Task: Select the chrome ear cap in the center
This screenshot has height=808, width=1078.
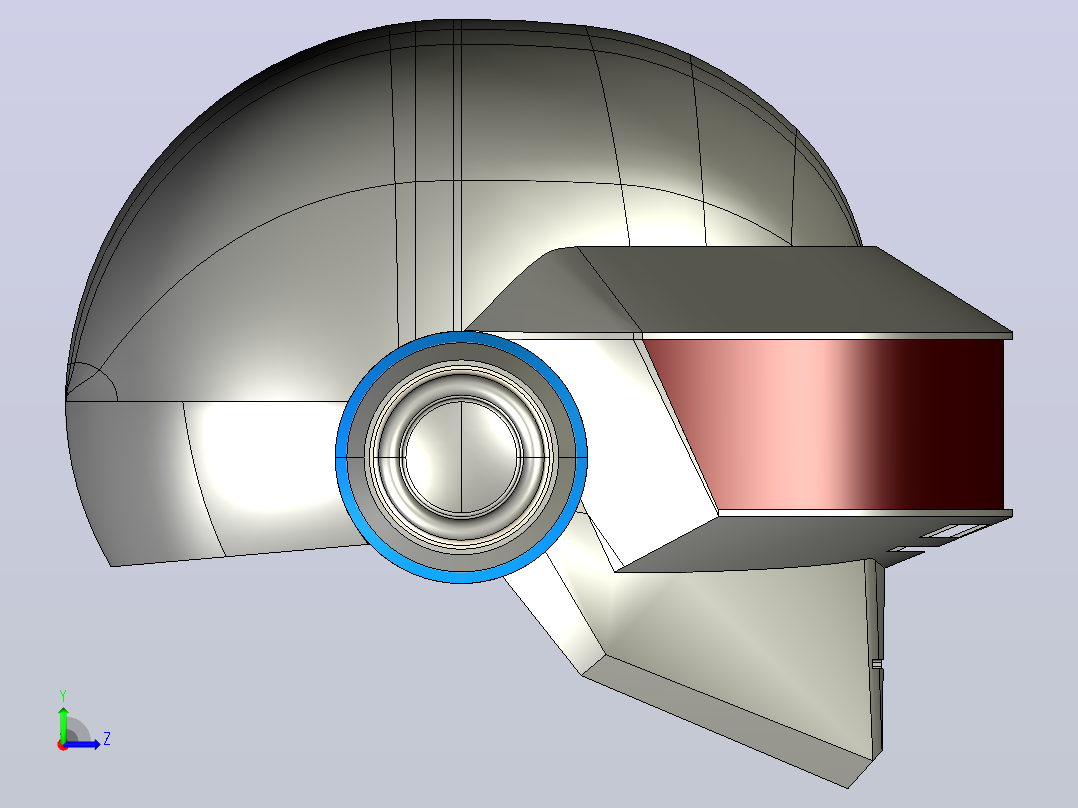Action: 461,457
